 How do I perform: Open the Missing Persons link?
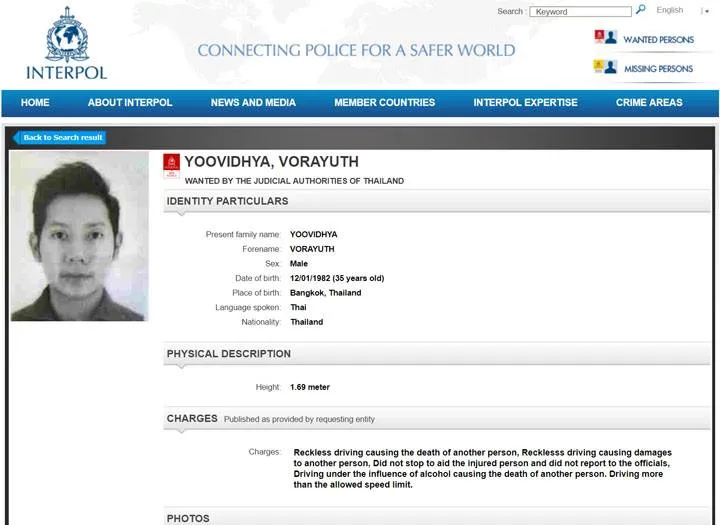[x=658, y=69]
